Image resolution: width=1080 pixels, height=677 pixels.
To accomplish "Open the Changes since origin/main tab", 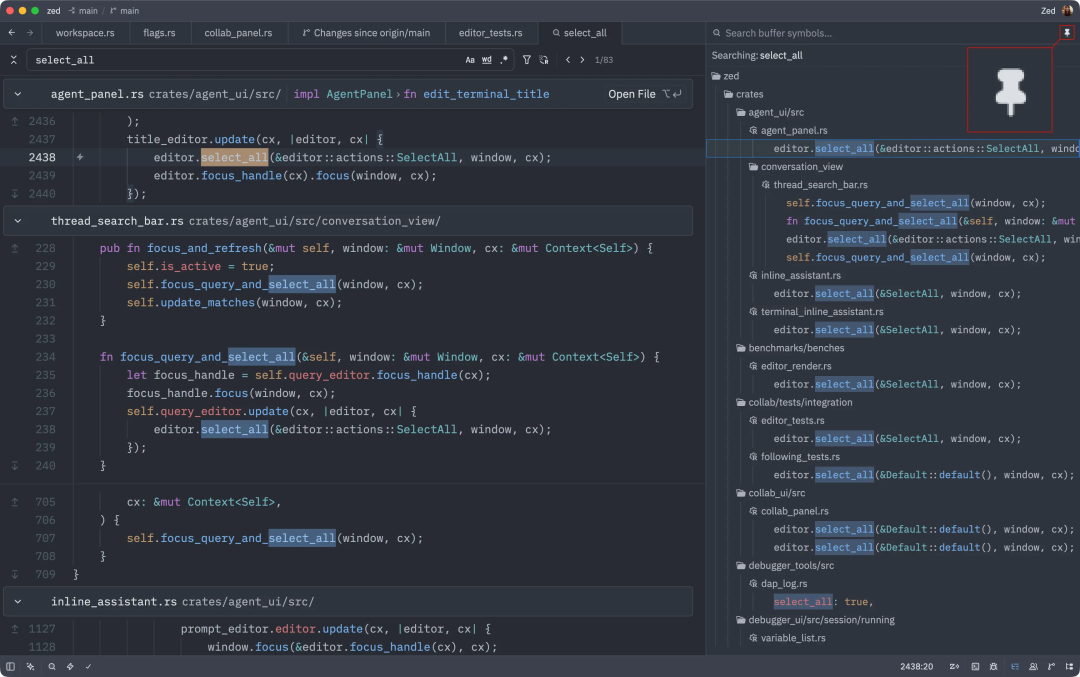I will tap(366, 32).
